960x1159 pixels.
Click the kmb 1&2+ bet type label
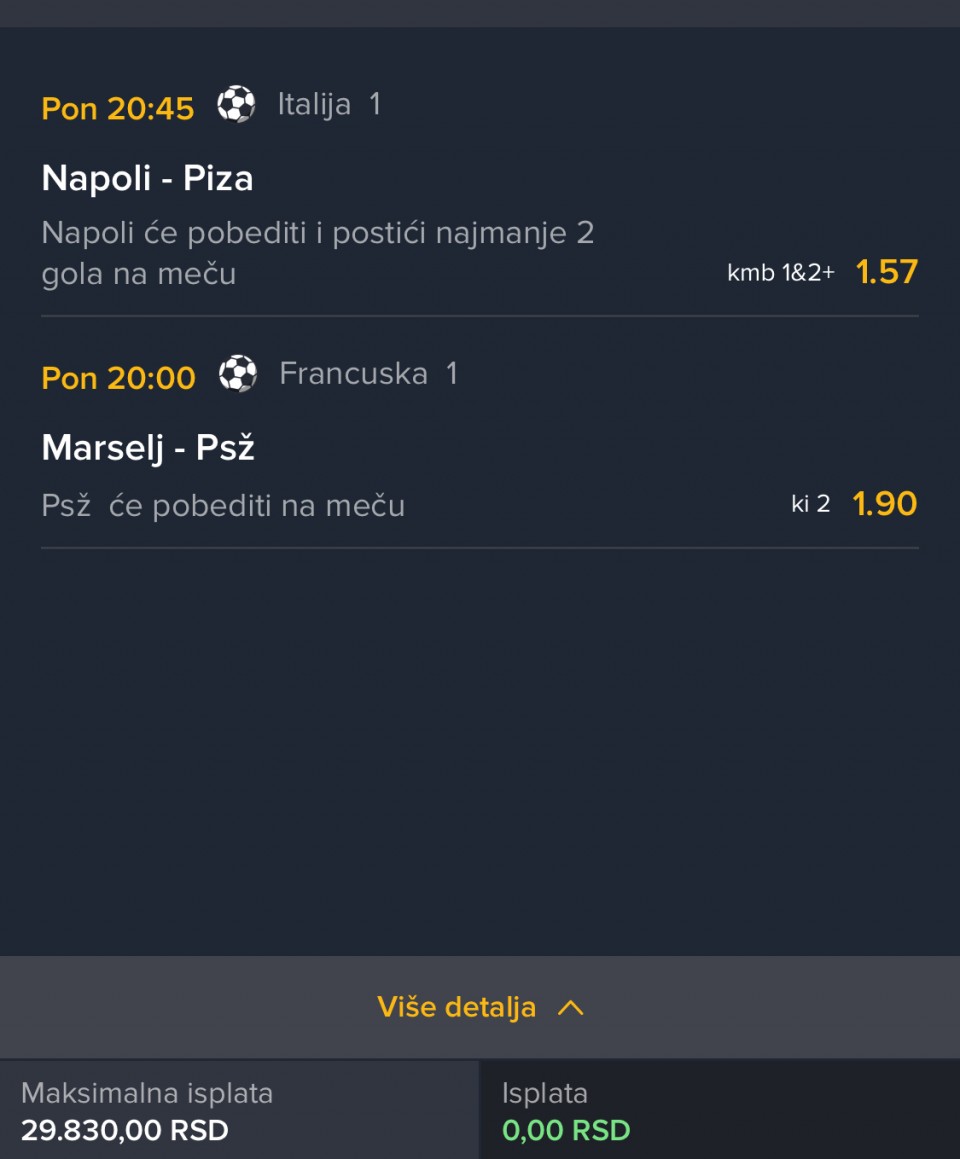point(780,273)
